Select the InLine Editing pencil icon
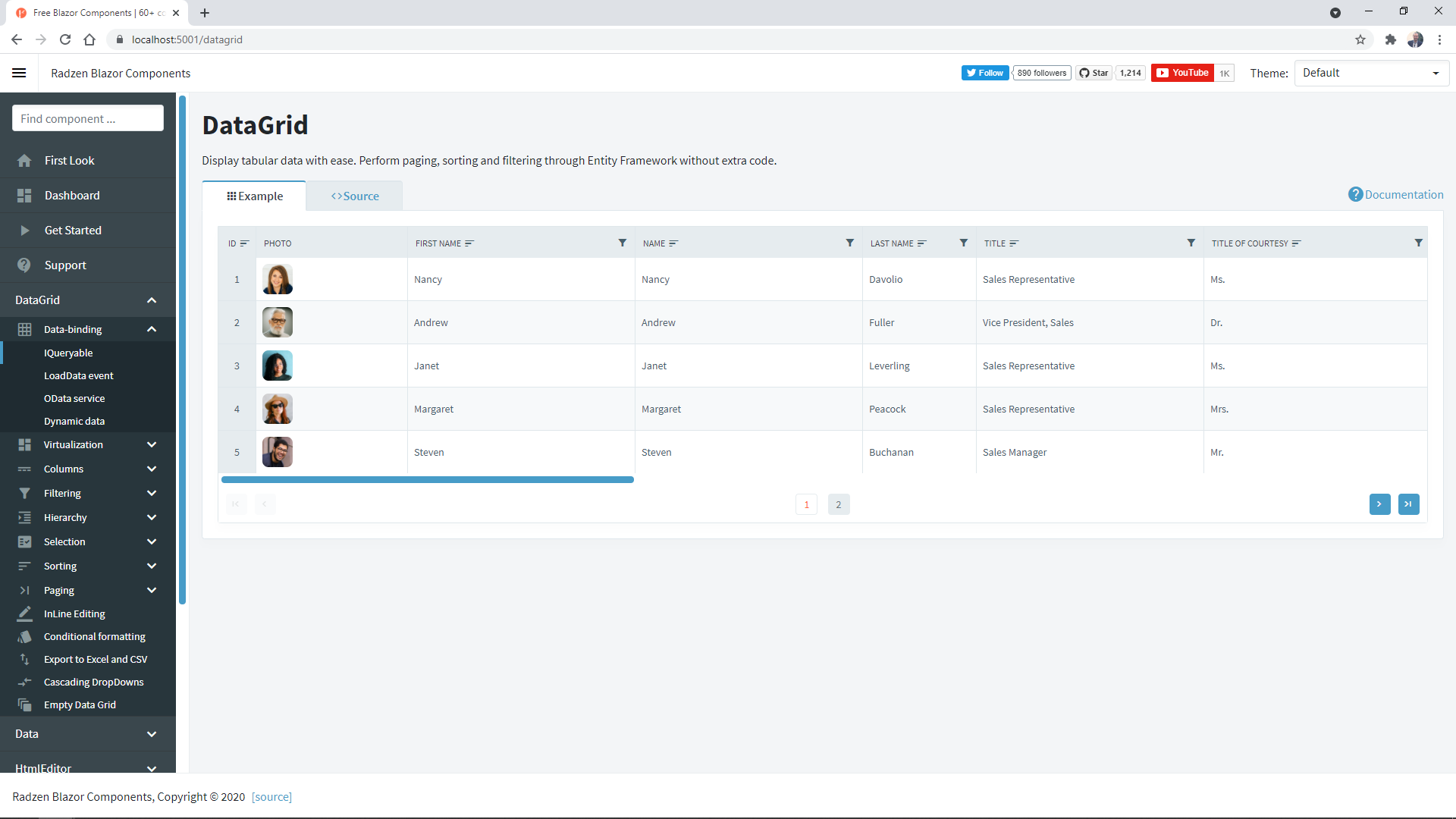Viewport: 1456px width, 819px height. click(24, 613)
